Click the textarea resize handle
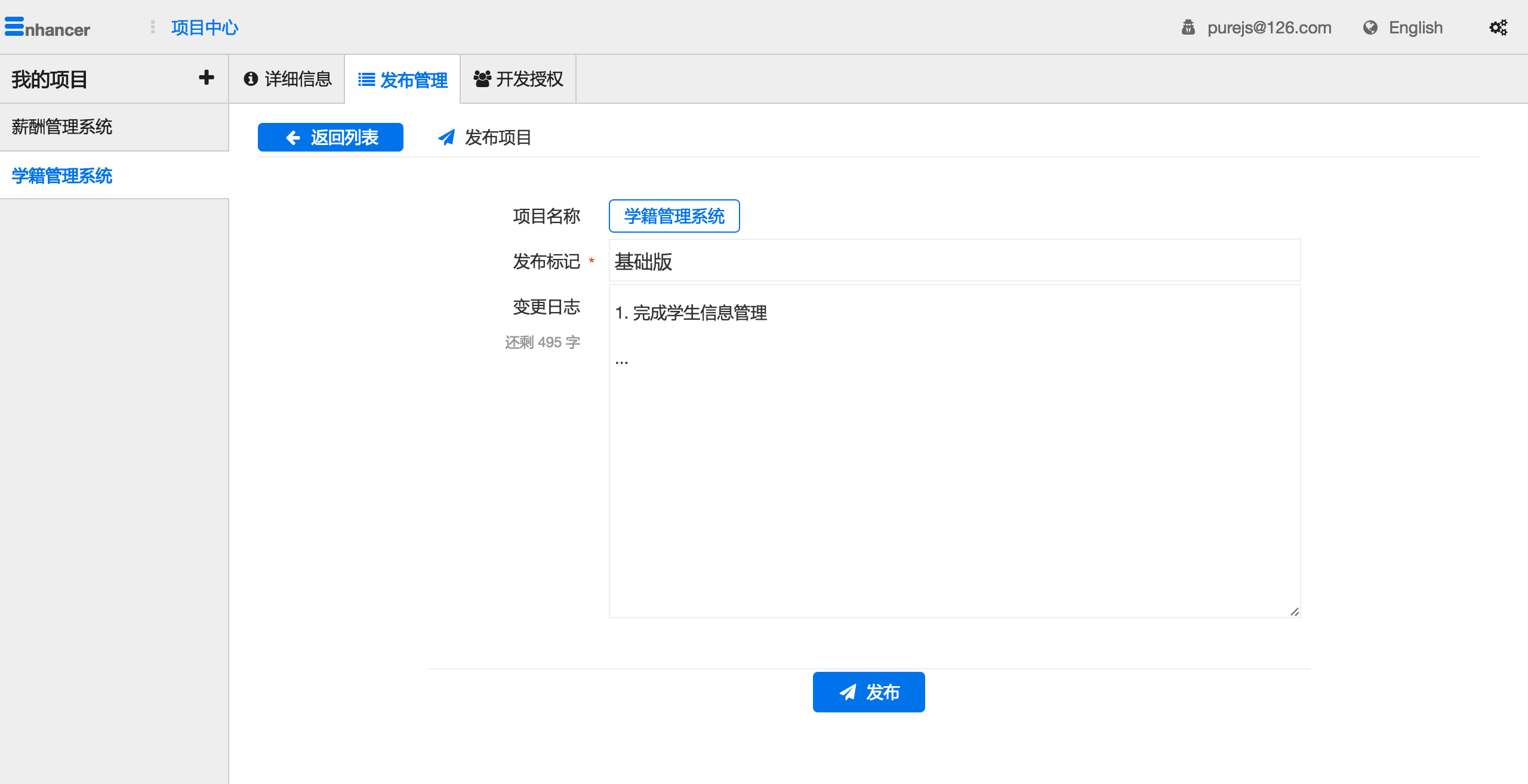This screenshot has height=784, width=1528. click(1294, 612)
